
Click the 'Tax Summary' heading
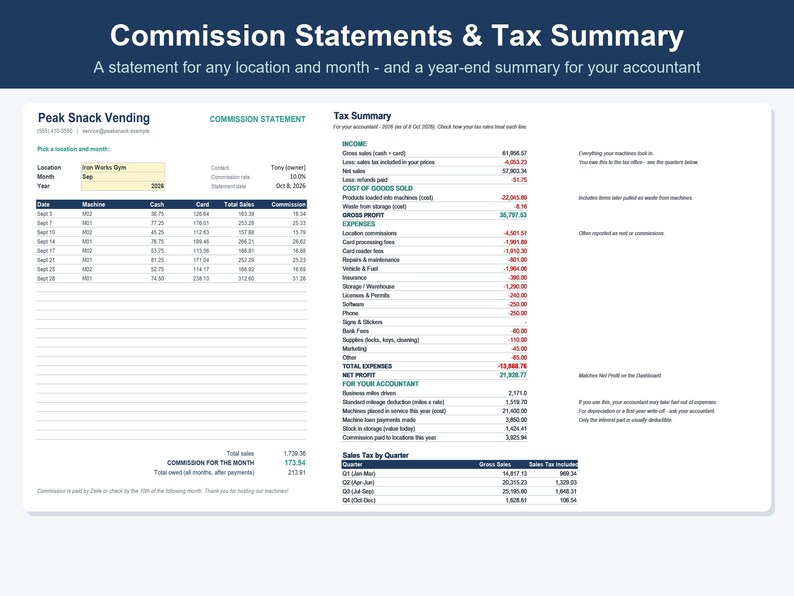pos(363,116)
